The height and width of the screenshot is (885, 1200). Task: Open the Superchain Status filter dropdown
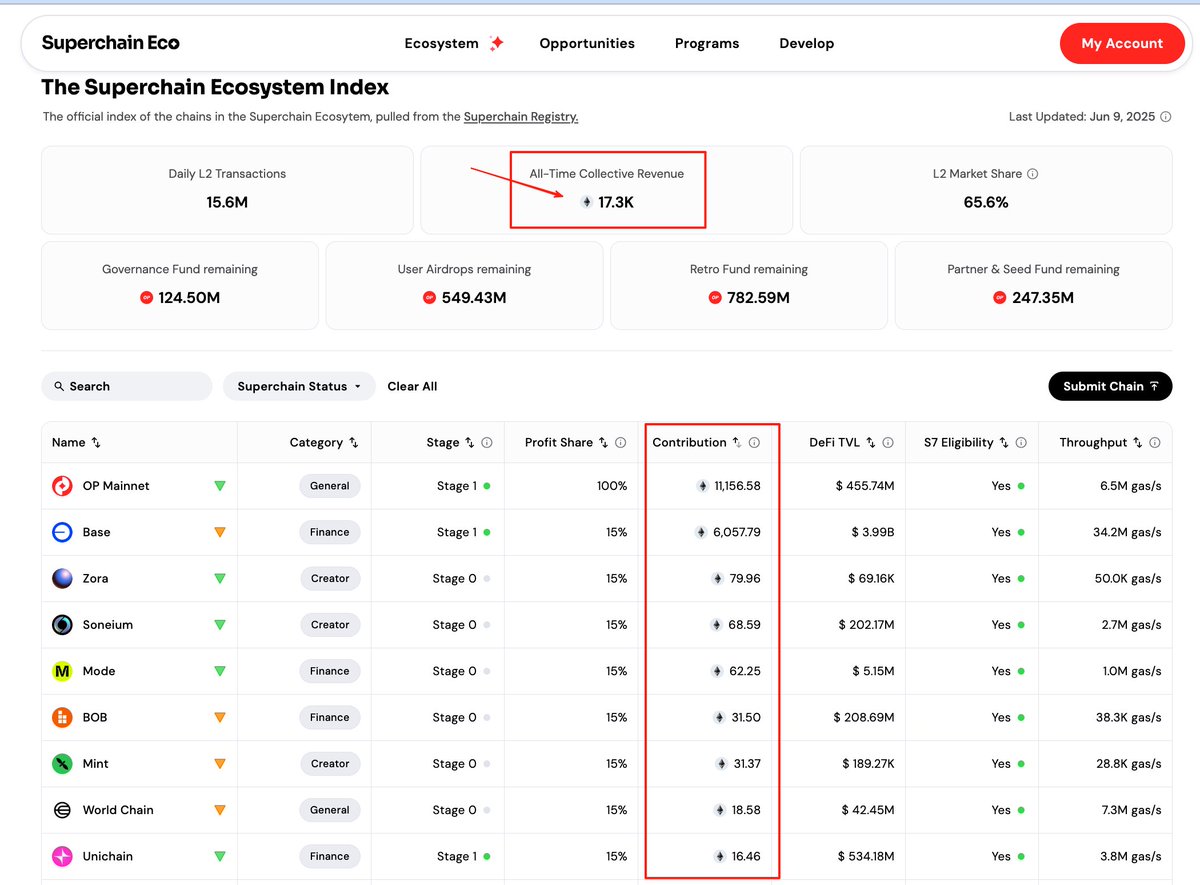point(299,386)
